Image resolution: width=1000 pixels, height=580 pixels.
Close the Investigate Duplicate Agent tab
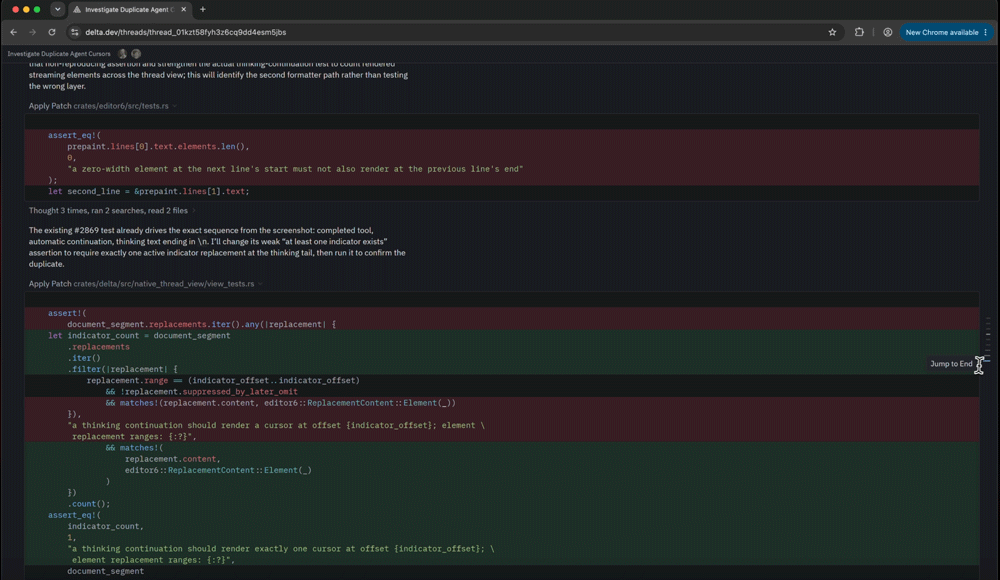pyautogui.click(x=184, y=10)
